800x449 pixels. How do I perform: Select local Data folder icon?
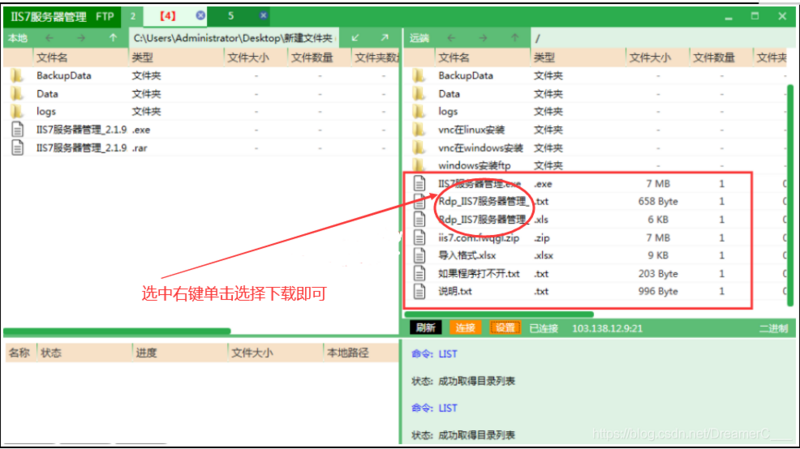pos(17,93)
